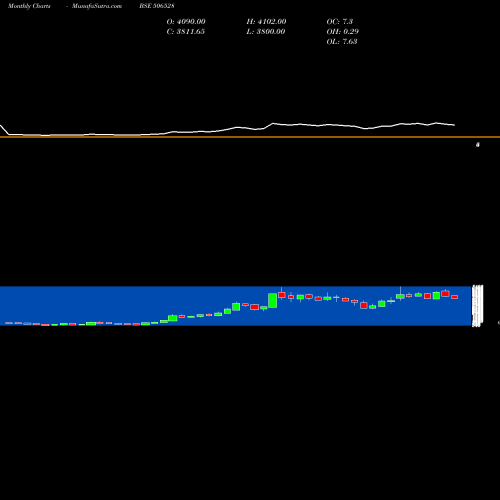Click the 'OH: 0.29' reading
This screenshot has height=500, width=500.
point(343,32)
